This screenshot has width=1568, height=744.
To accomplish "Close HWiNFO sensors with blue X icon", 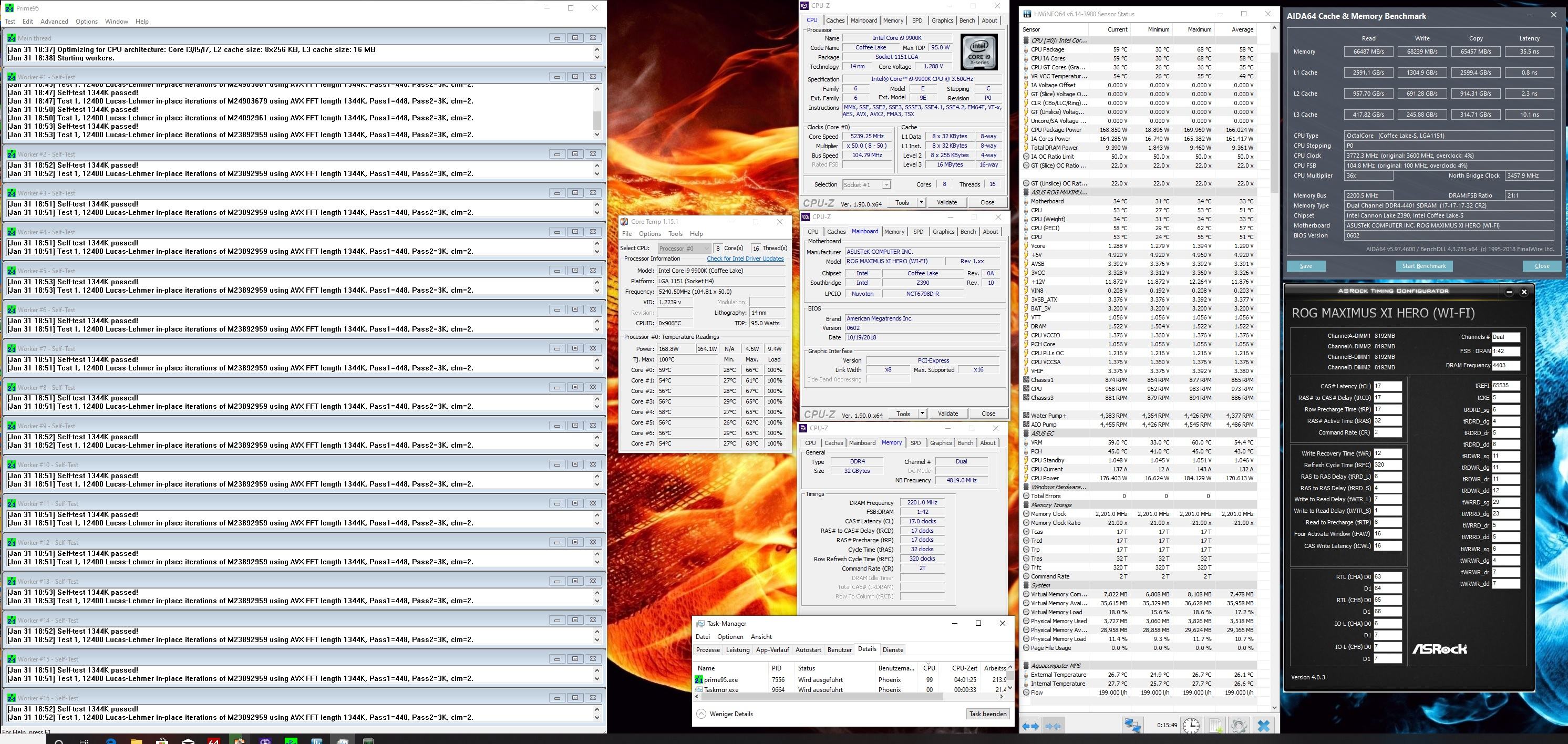I will coord(1264,726).
